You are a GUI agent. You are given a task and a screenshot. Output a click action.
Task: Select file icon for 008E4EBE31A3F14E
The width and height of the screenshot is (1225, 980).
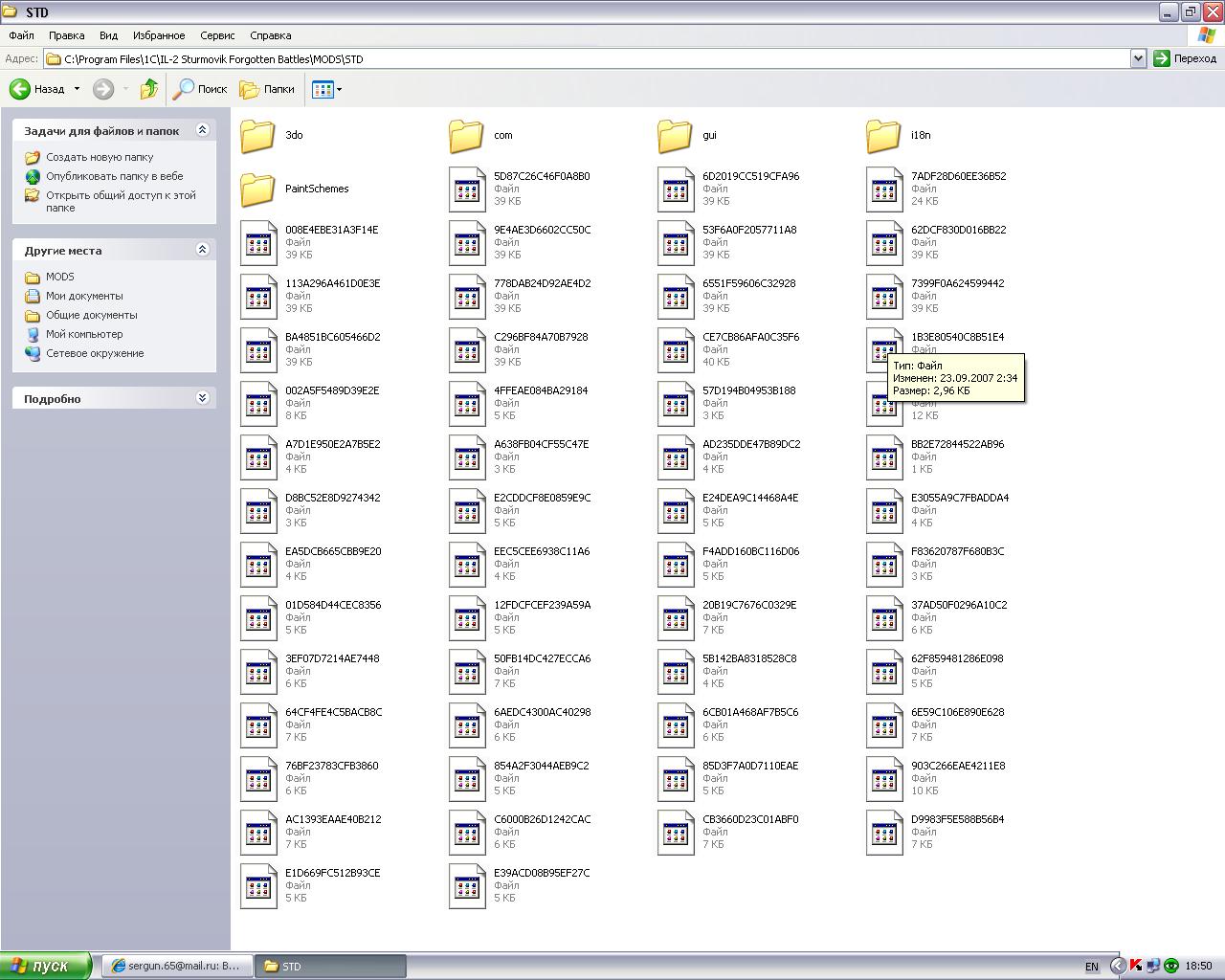258,243
